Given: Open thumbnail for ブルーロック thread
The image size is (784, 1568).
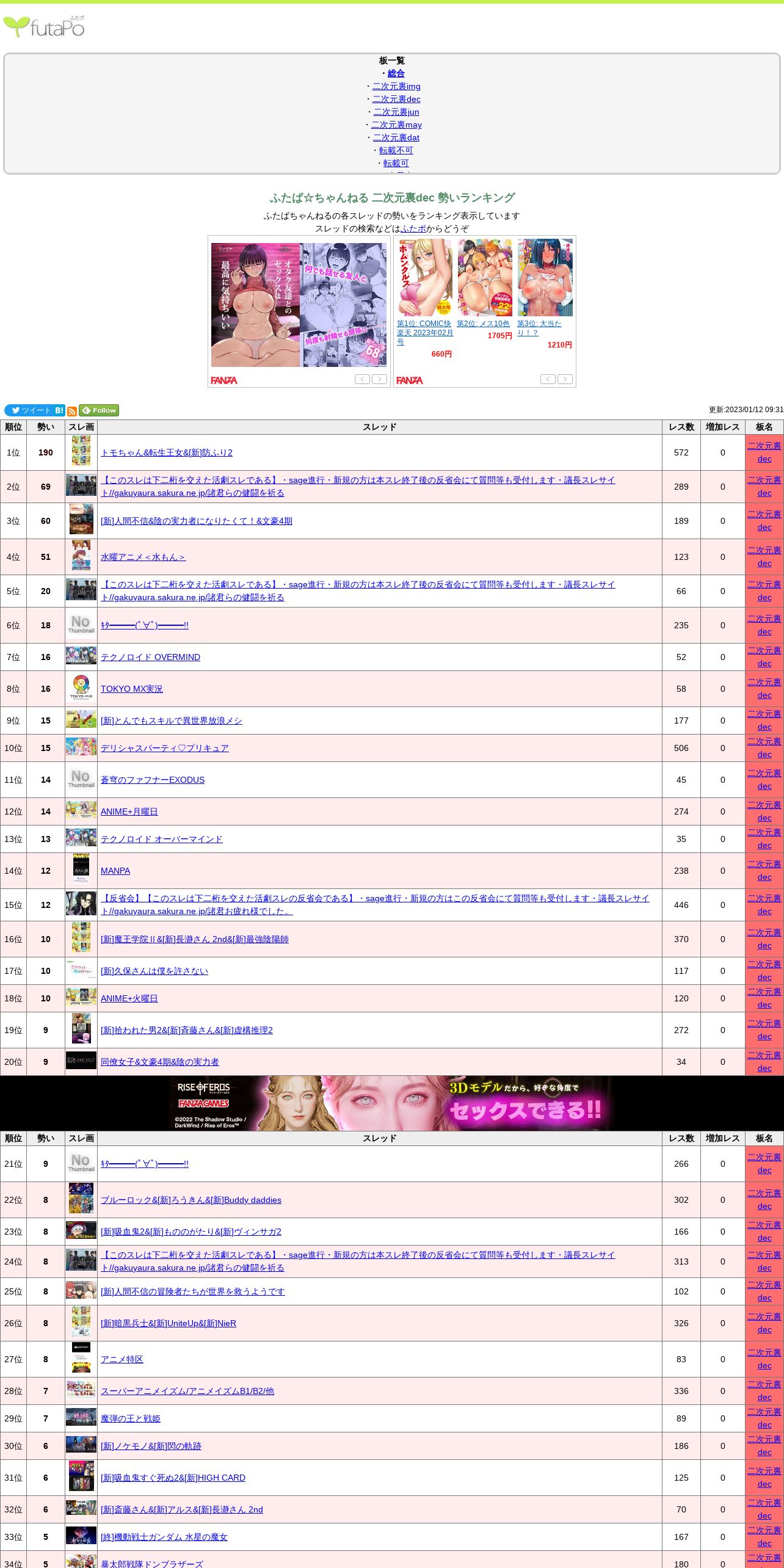Looking at the screenshot, I should tap(81, 1198).
